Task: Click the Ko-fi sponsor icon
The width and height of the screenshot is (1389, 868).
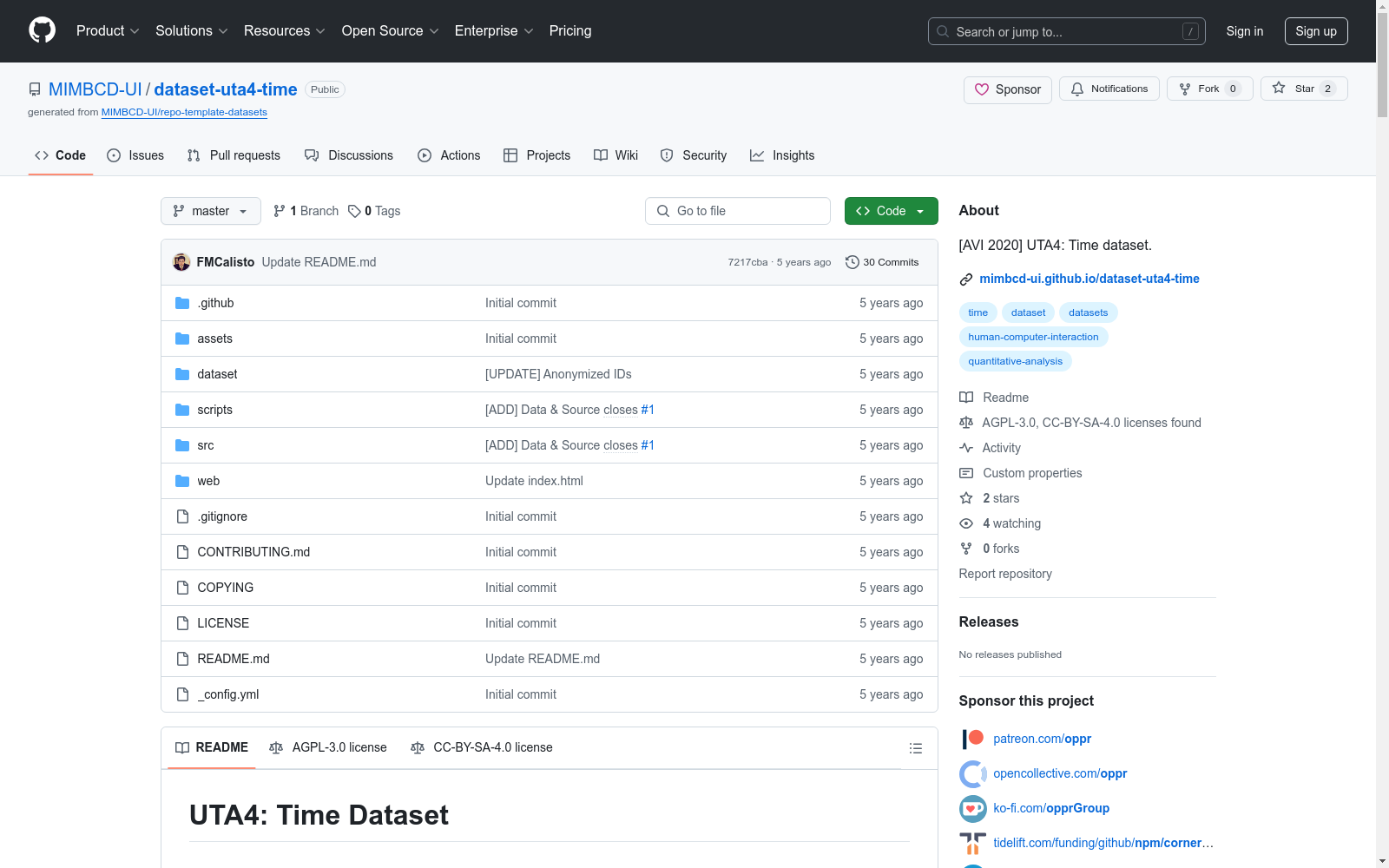Action: [973, 808]
